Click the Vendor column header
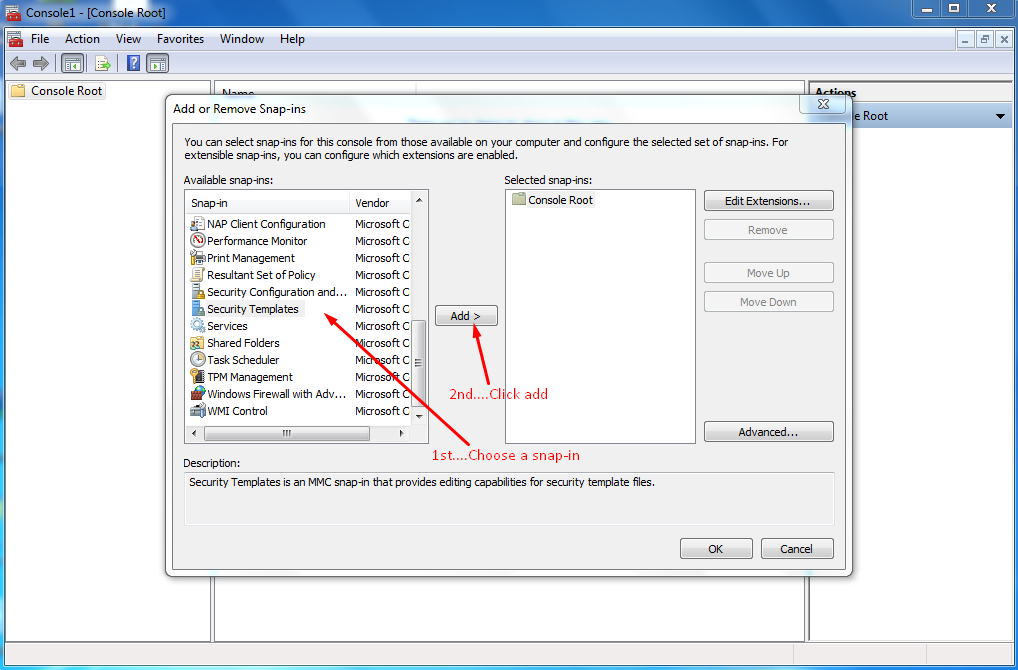Screen dimensions: 1018x670 [x=380, y=203]
